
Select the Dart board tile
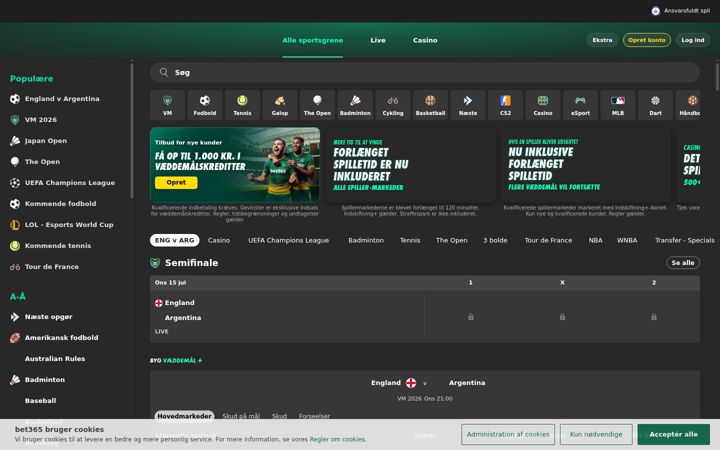coord(655,105)
